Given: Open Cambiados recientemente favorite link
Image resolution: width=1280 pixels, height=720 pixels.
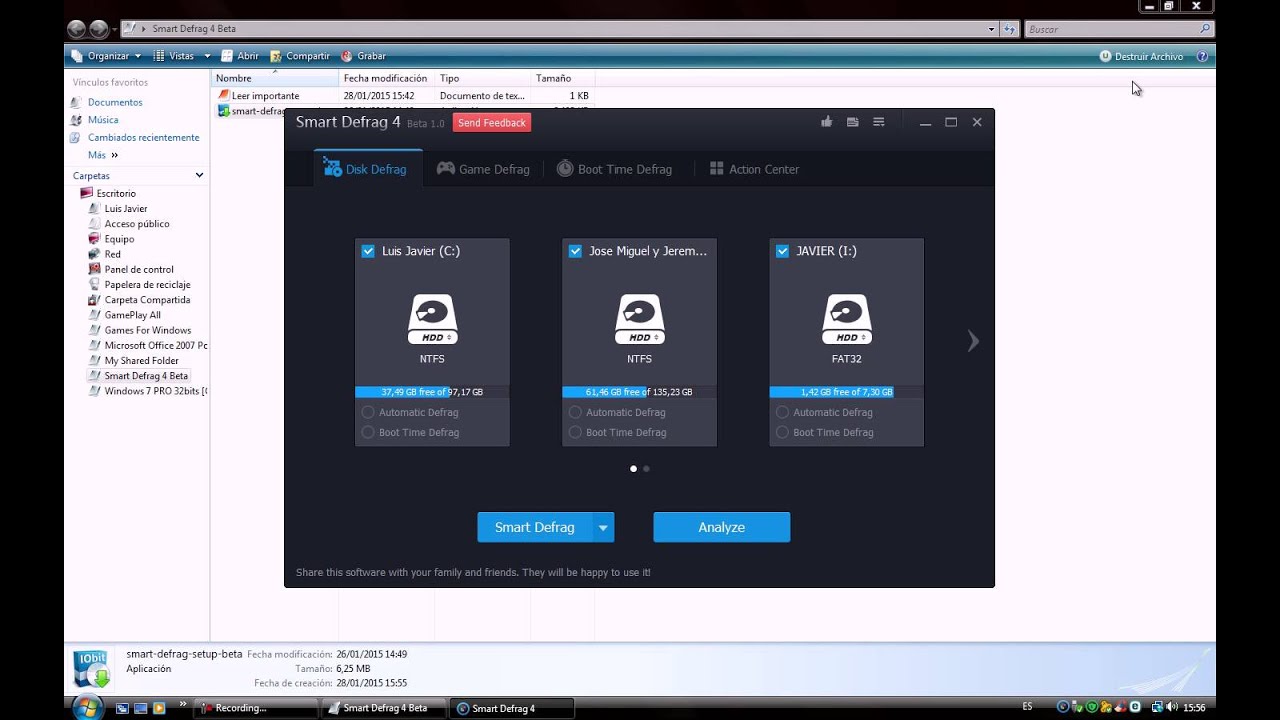Looking at the screenshot, I should pyautogui.click(x=143, y=137).
